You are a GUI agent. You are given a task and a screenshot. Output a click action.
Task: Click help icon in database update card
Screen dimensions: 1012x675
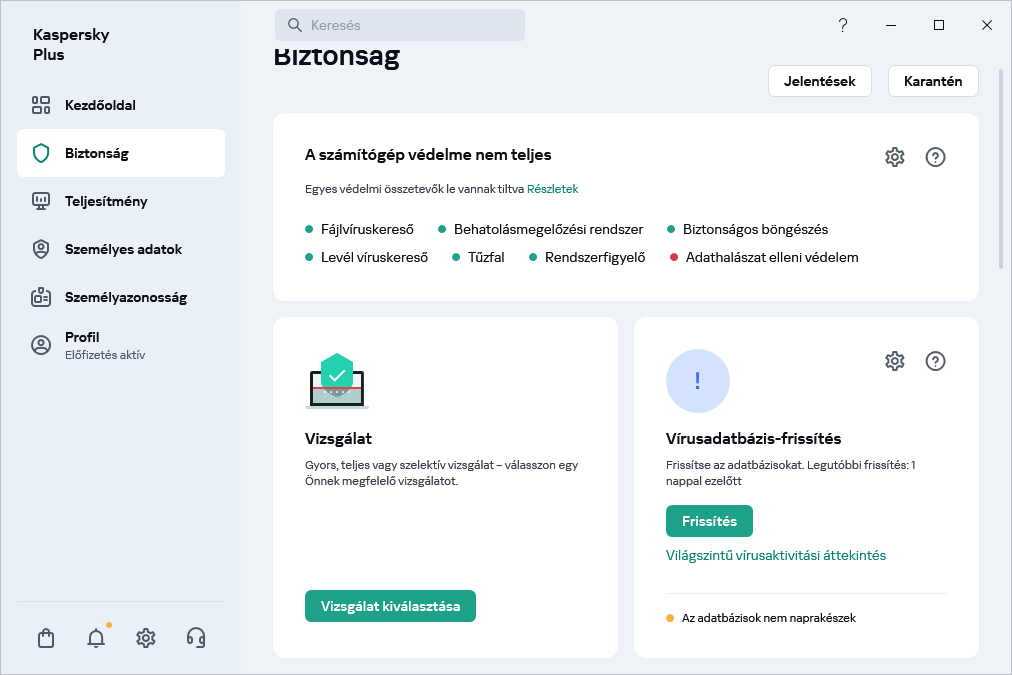pos(935,361)
